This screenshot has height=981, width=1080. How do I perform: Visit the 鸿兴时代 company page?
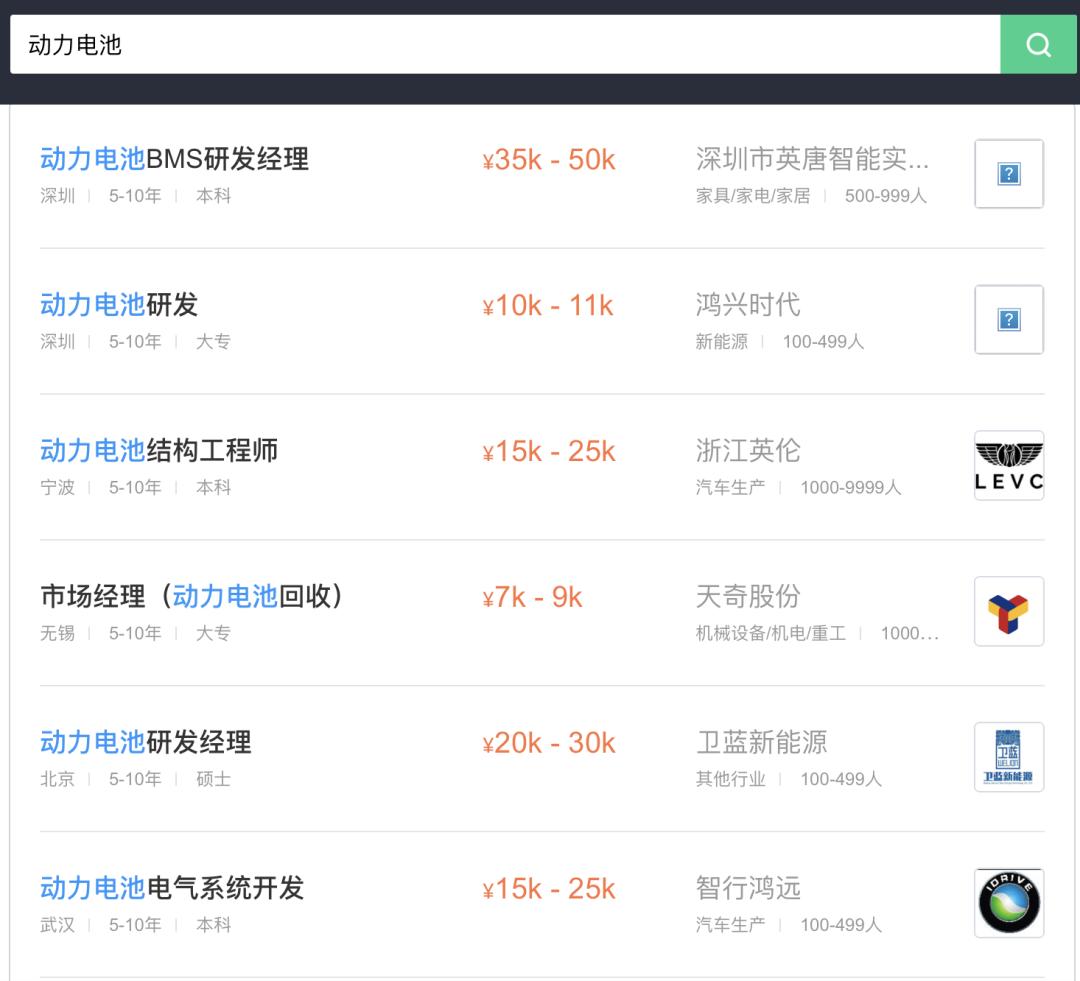click(748, 305)
